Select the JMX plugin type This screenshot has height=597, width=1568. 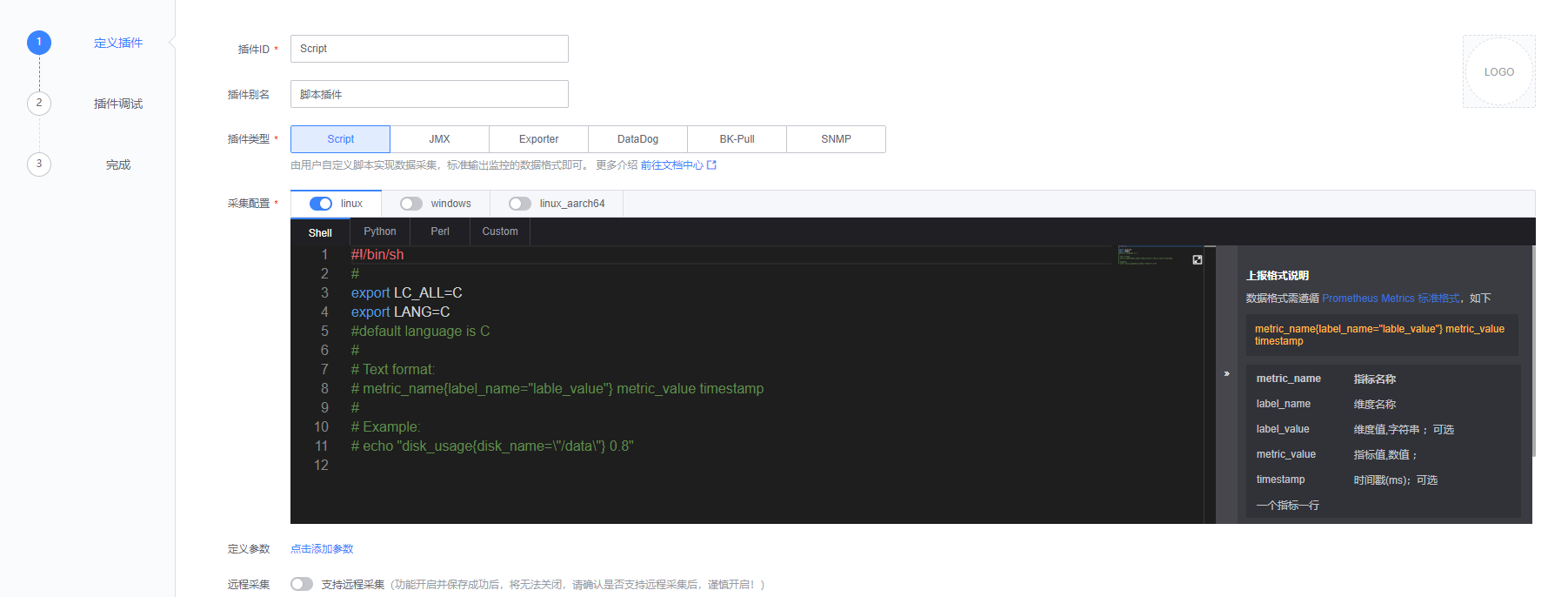439,139
